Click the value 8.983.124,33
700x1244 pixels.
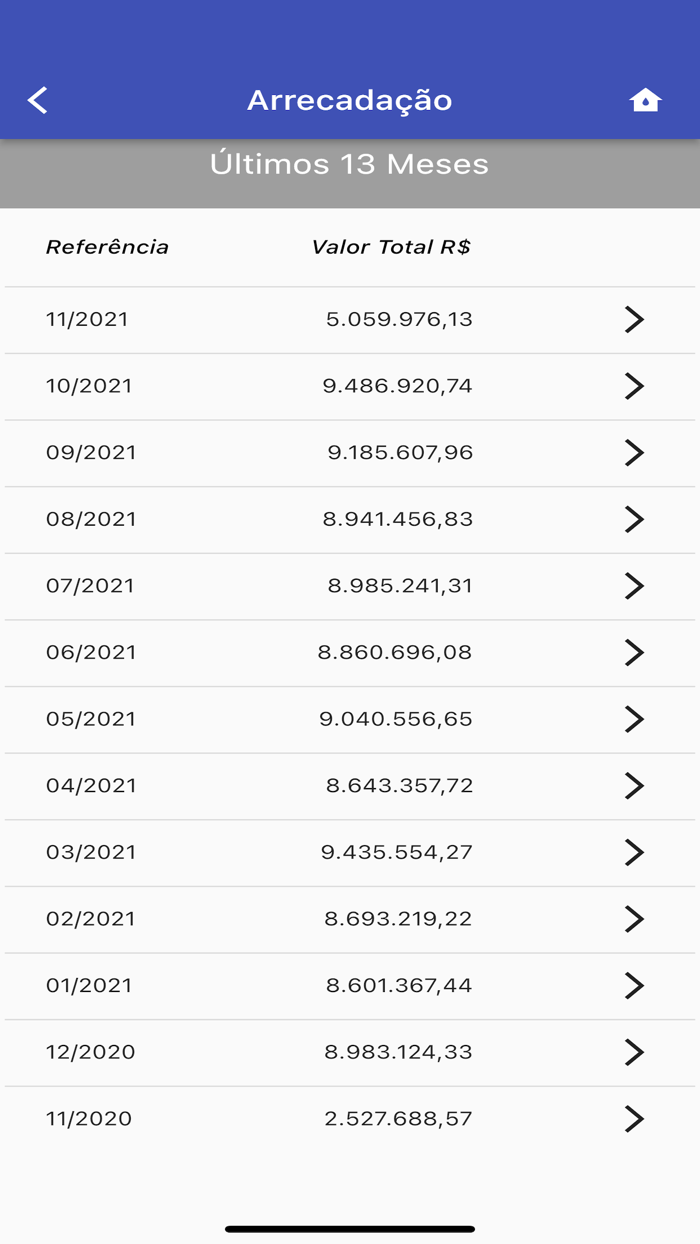pyautogui.click(x=398, y=1052)
